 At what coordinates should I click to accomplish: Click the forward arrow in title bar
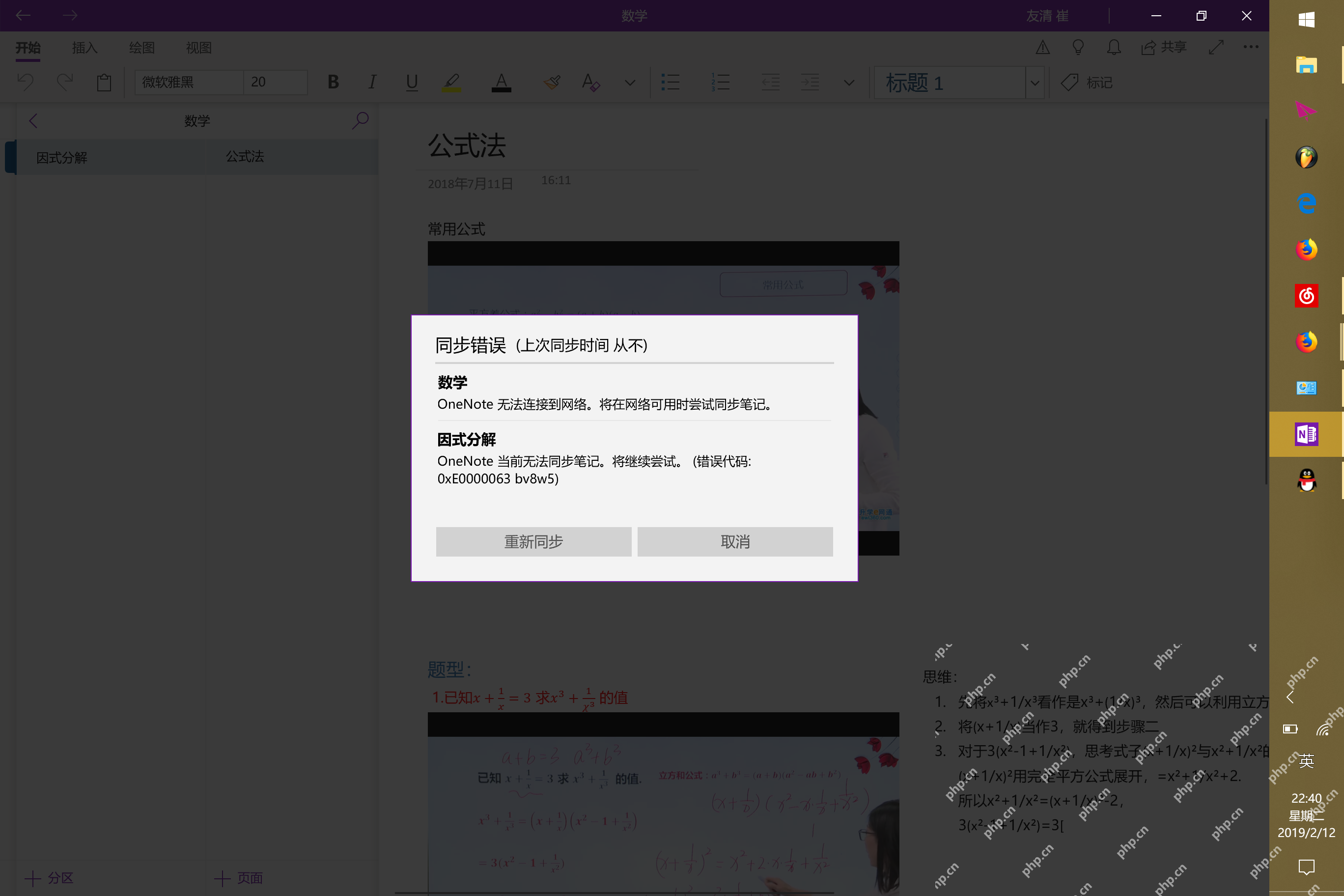[70, 15]
